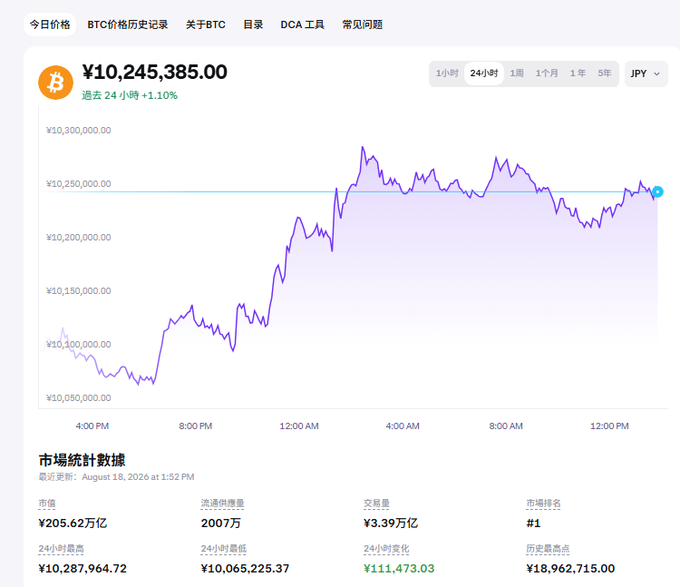Click the 流通供應量 stat label
Viewport: 680px width, 587px height.
point(222,503)
